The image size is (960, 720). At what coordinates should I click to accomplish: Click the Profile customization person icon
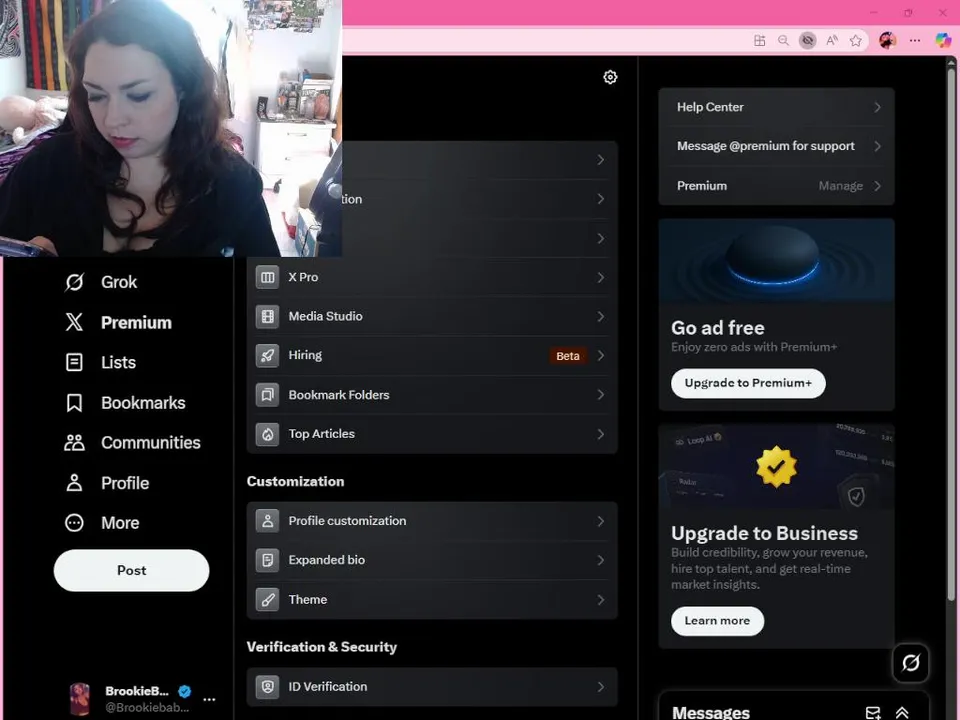[268, 521]
